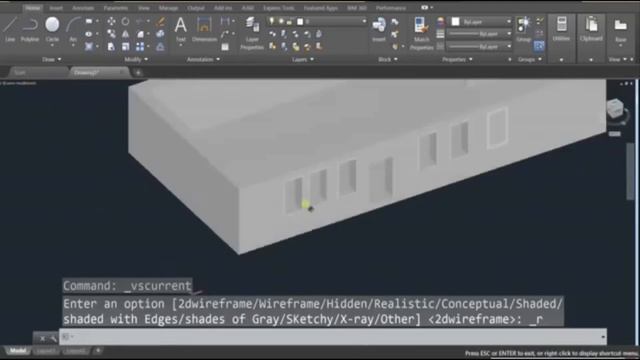Expand the Block panel
Screen dimensions: 640x360
(387, 60)
